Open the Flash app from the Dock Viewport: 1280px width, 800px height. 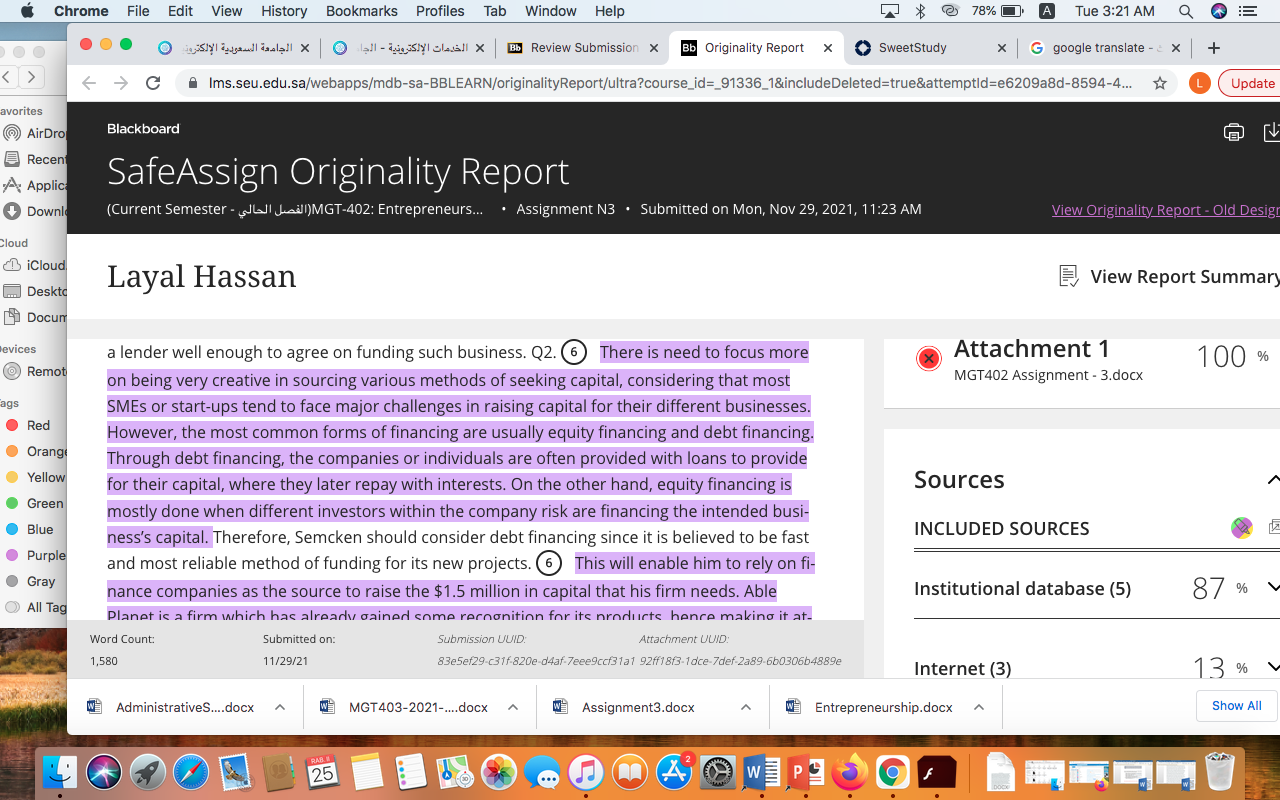click(x=937, y=772)
